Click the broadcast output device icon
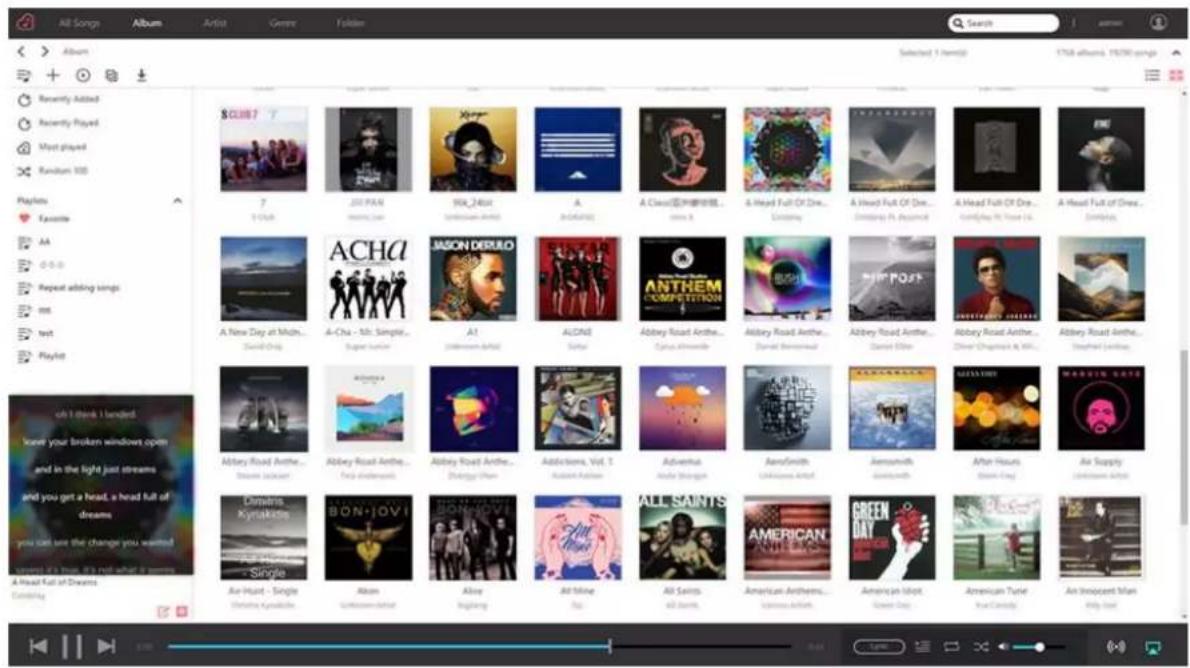This screenshot has width=1190, height=668. click(1116, 647)
